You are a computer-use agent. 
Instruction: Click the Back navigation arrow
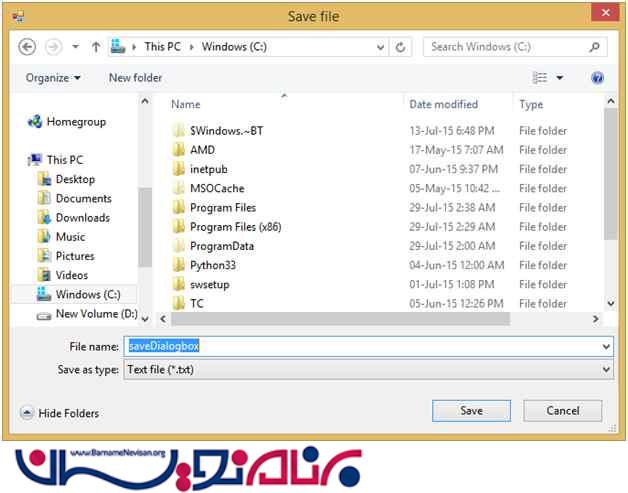pyautogui.click(x=27, y=47)
